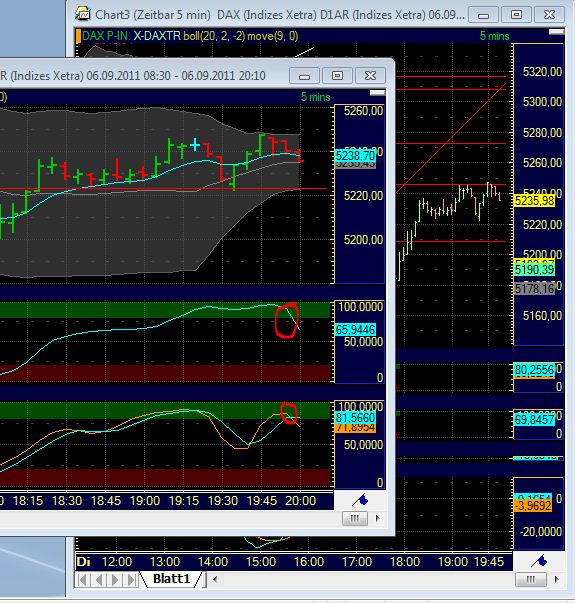Select the Blatt1 sheet tab
The height and width of the screenshot is (603, 575).
coord(172,578)
